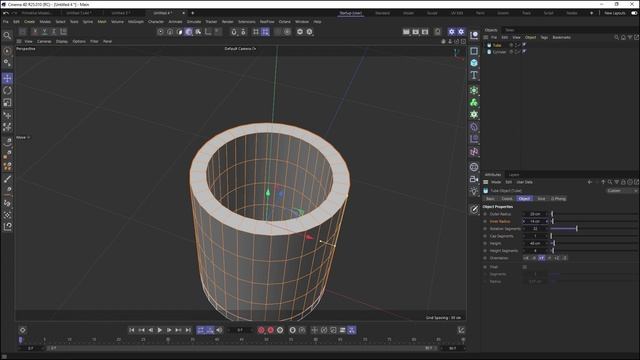Toggle Z axis lock icon
The height and width of the screenshot is (360, 640).
[x=54, y=32]
